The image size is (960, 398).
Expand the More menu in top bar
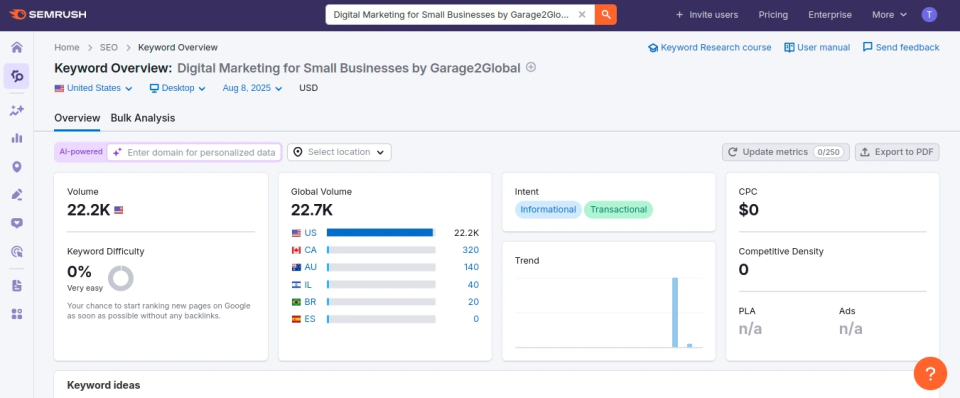coord(889,15)
